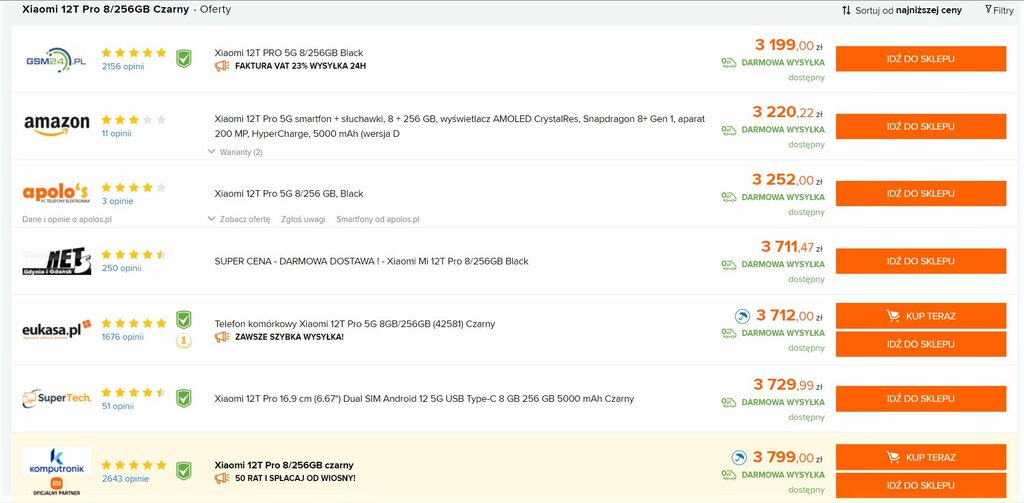1024x503 pixels.
Task: Click the buyer protection umbrella icon at 3 712,00
Action: tap(742, 316)
